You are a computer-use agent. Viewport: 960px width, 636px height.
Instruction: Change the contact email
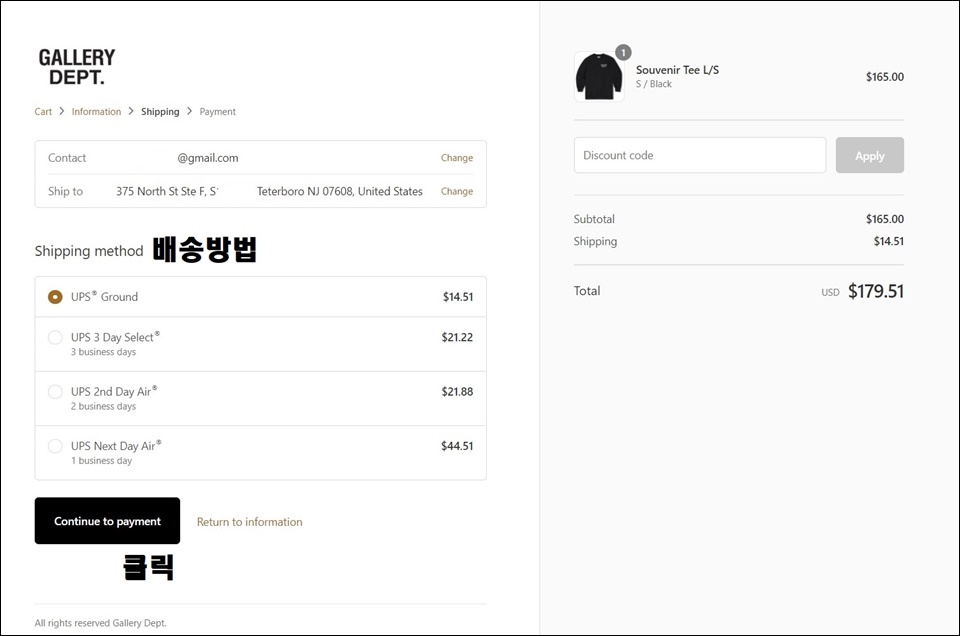click(457, 158)
